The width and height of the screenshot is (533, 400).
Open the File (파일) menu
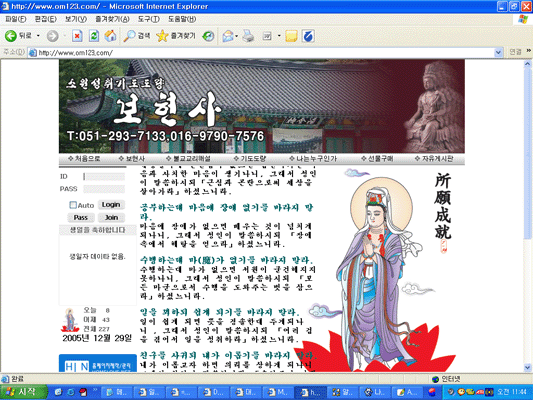(16, 19)
